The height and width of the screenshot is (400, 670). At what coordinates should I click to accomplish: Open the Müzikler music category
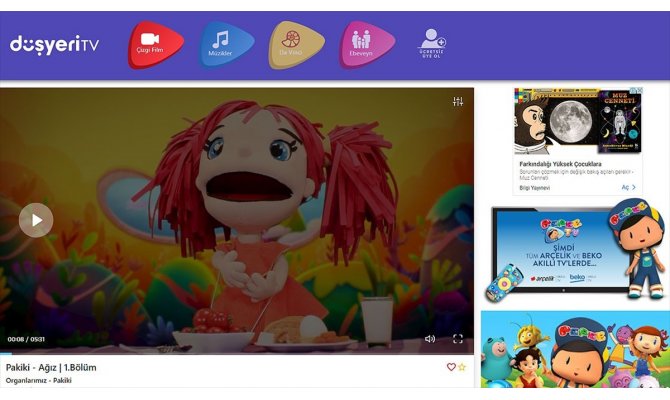(226, 44)
